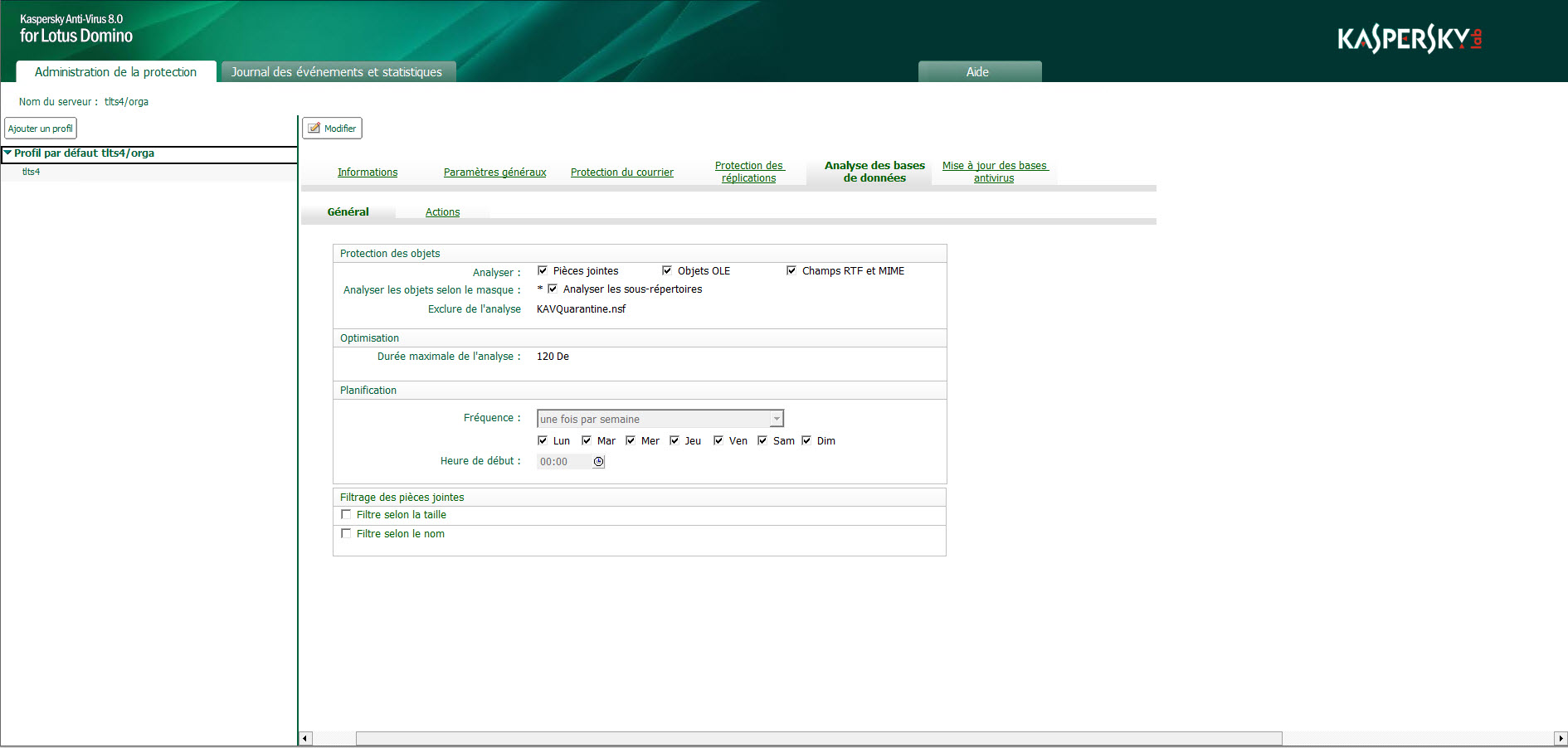This screenshot has height=748, width=1568.
Task: Open the clock icon beside Heure de début
Action: click(598, 461)
